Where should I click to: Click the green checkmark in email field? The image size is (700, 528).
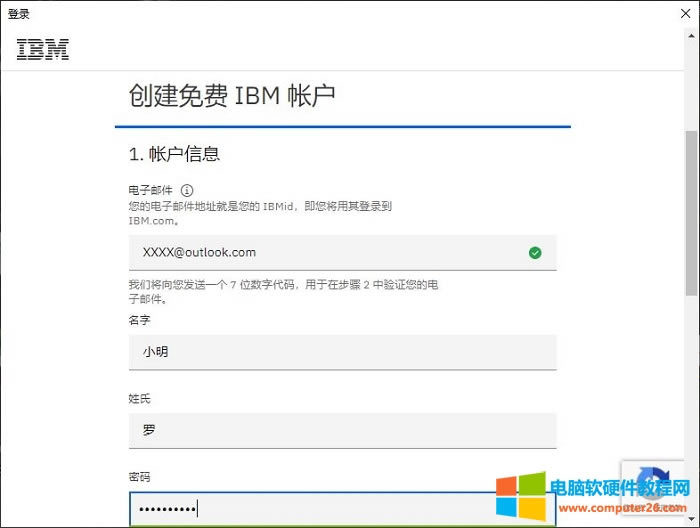click(x=535, y=253)
